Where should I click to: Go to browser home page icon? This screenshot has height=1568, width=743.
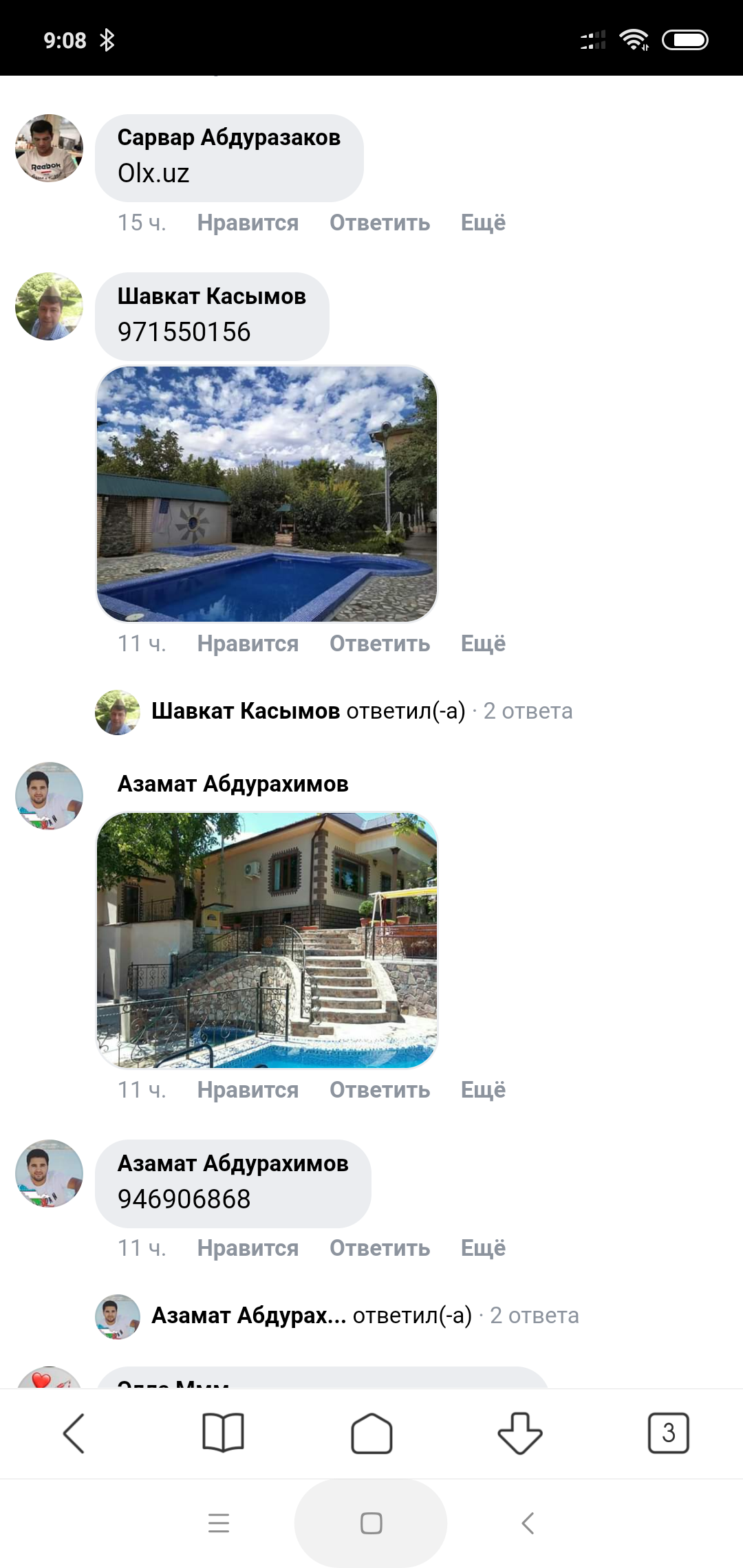tap(371, 1433)
